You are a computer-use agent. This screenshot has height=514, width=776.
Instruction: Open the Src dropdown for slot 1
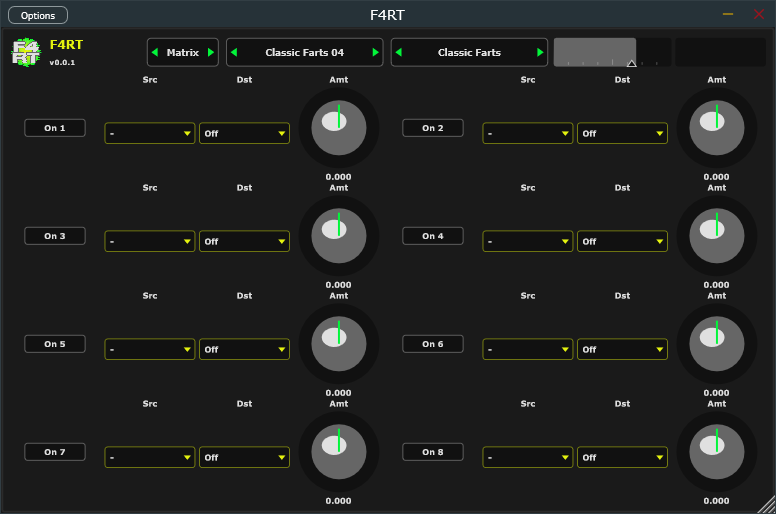[150, 133]
